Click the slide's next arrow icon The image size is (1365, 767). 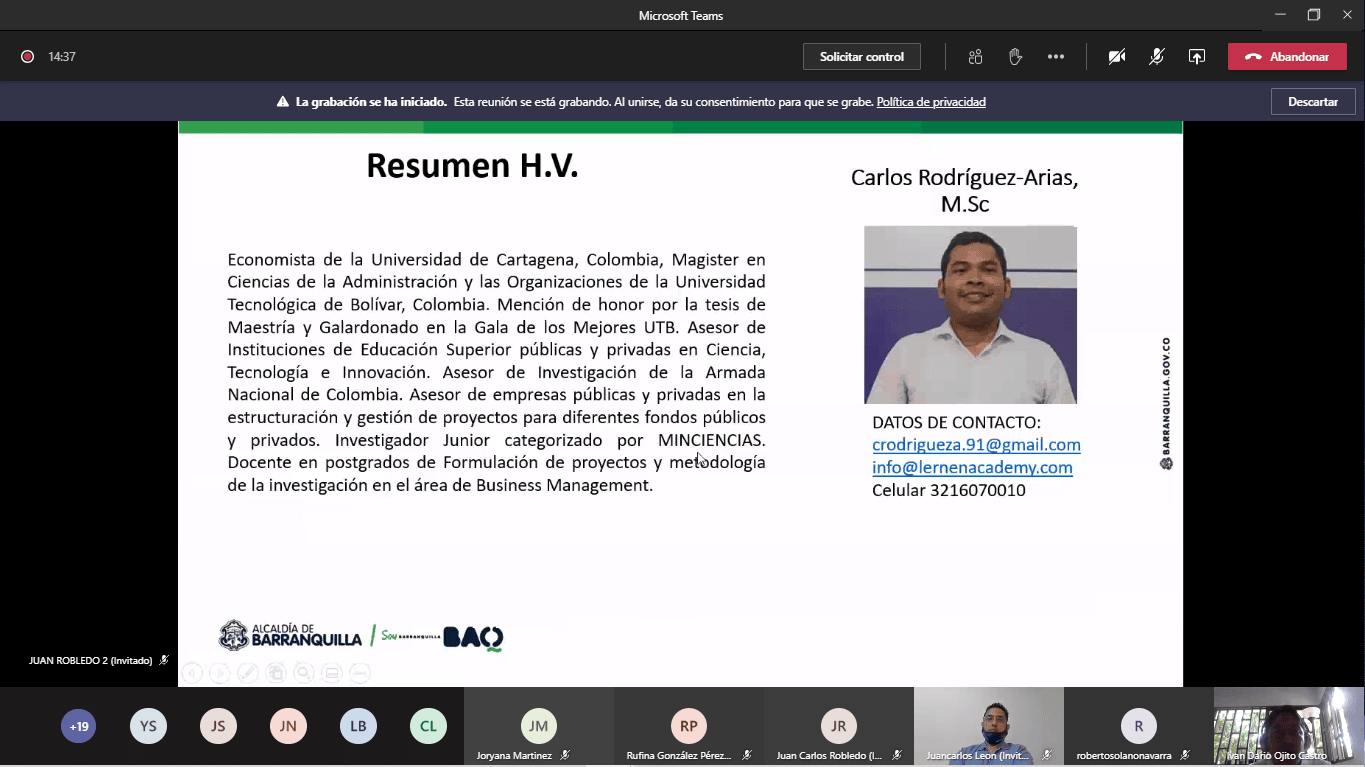[x=219, y=673]
